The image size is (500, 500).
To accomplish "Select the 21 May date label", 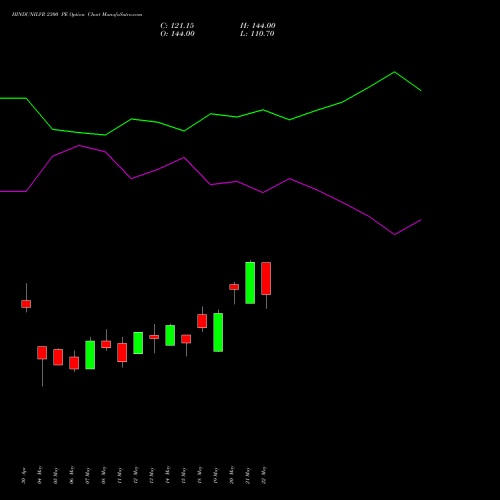I will pos(248,475).
